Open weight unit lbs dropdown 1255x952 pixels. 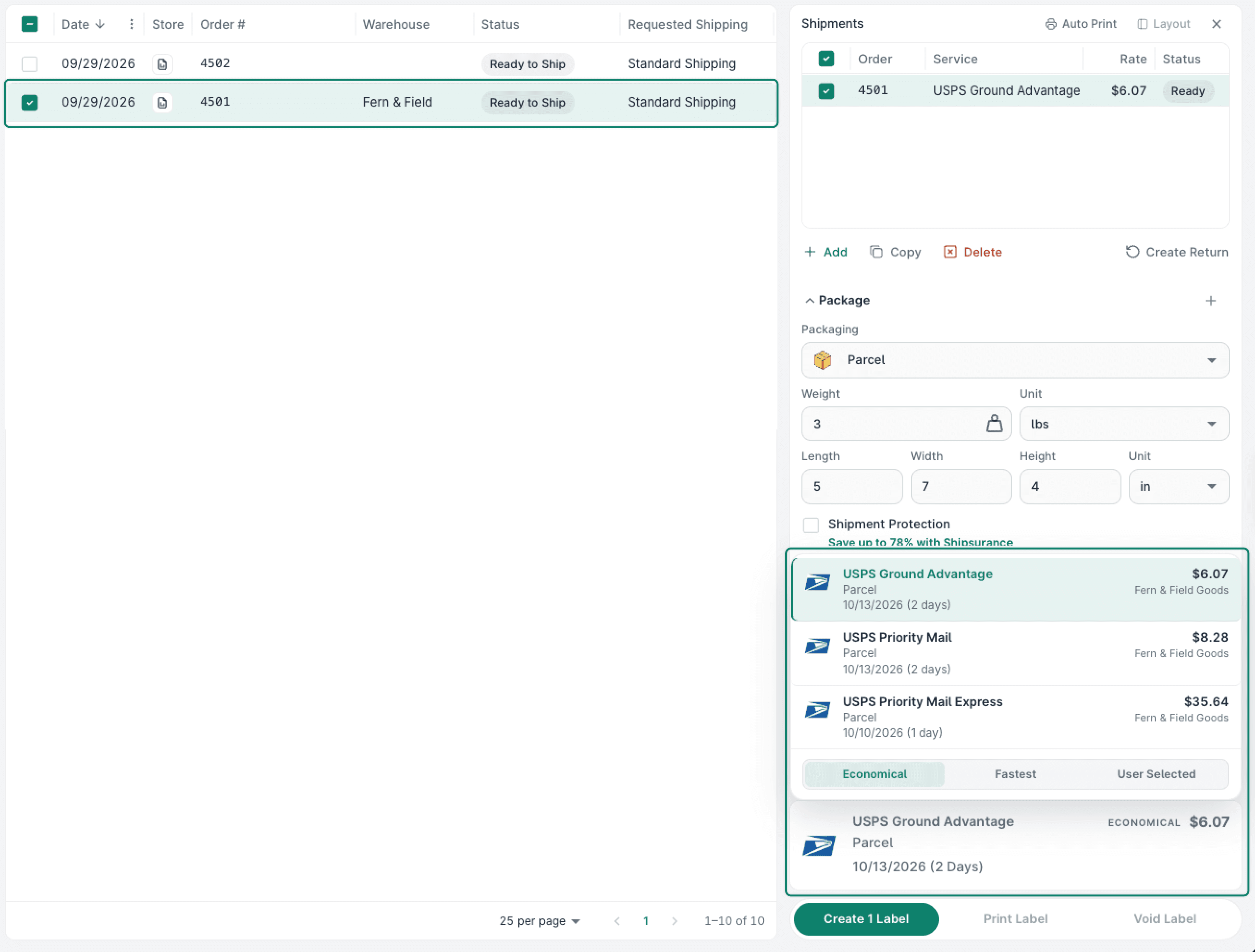pyautogui.click(x=1124, y=424)
